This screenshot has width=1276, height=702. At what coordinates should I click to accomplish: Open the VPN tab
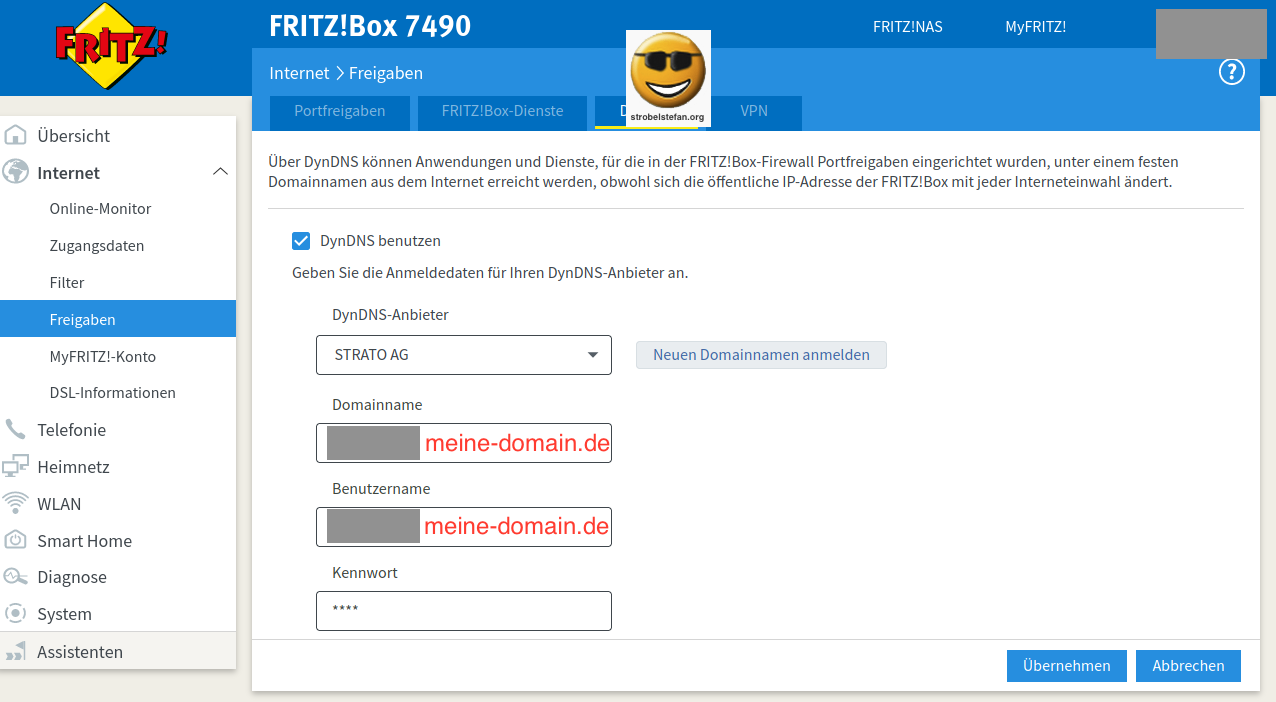pos(754,111)
